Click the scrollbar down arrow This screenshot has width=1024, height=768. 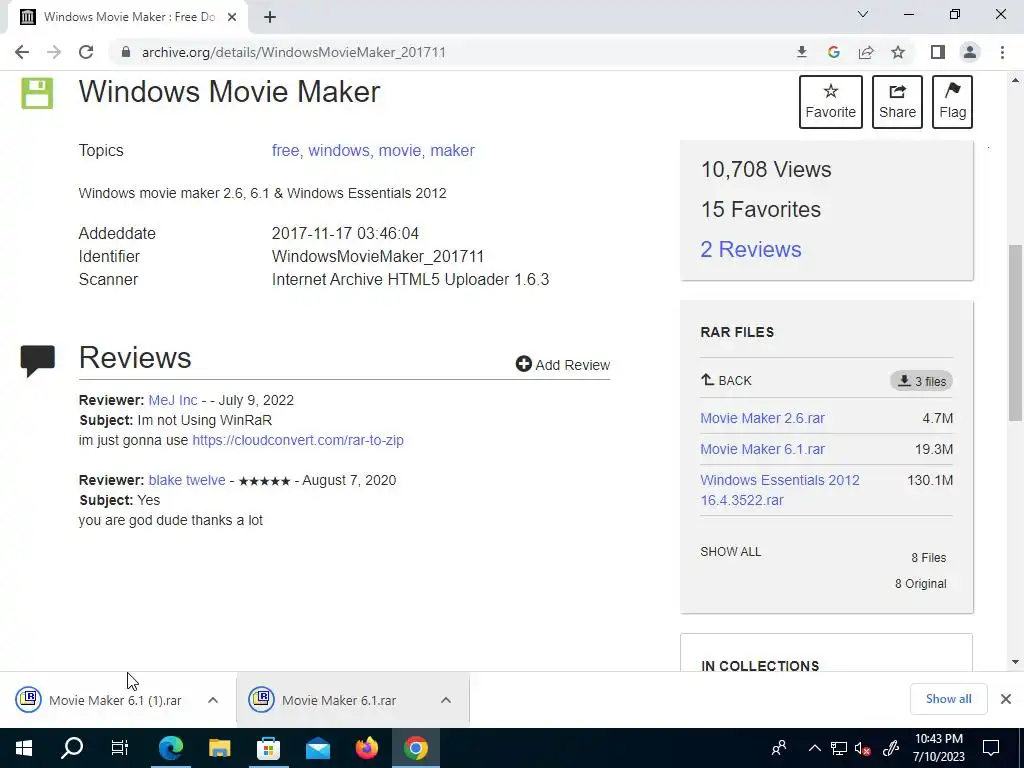tap(1015, 662)
